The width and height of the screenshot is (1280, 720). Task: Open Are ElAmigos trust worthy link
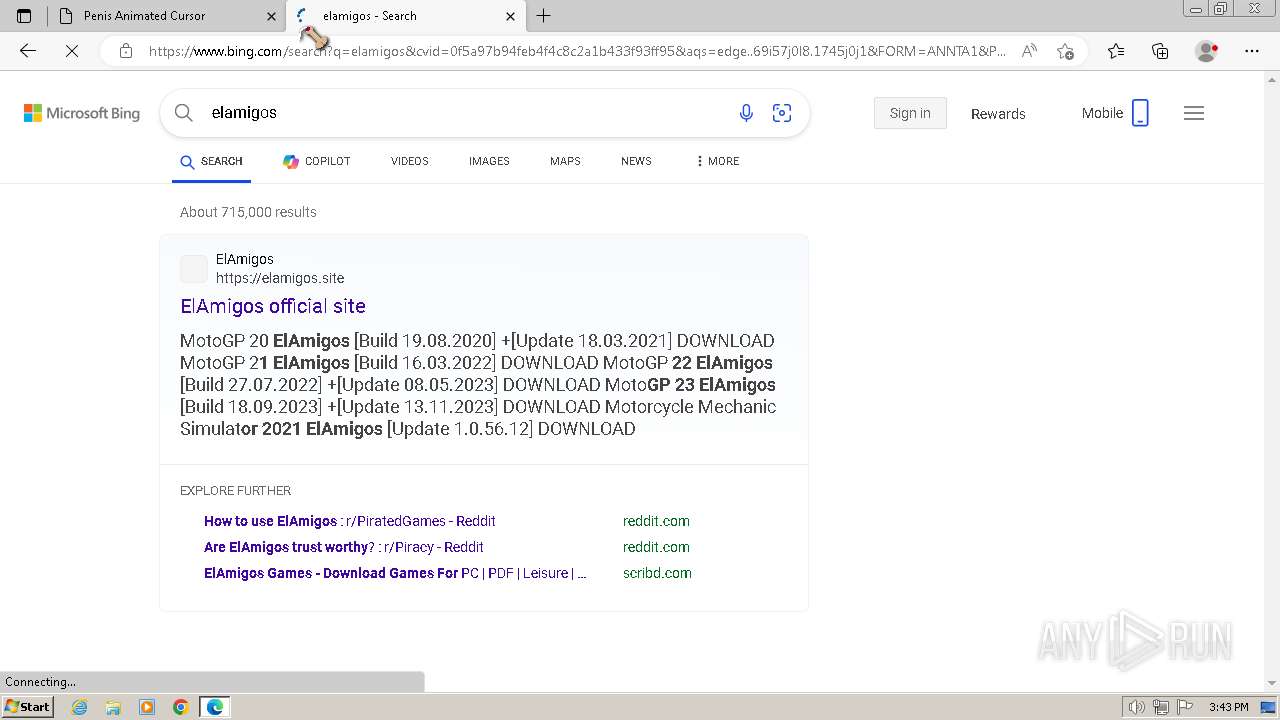[x=344, y=547]
